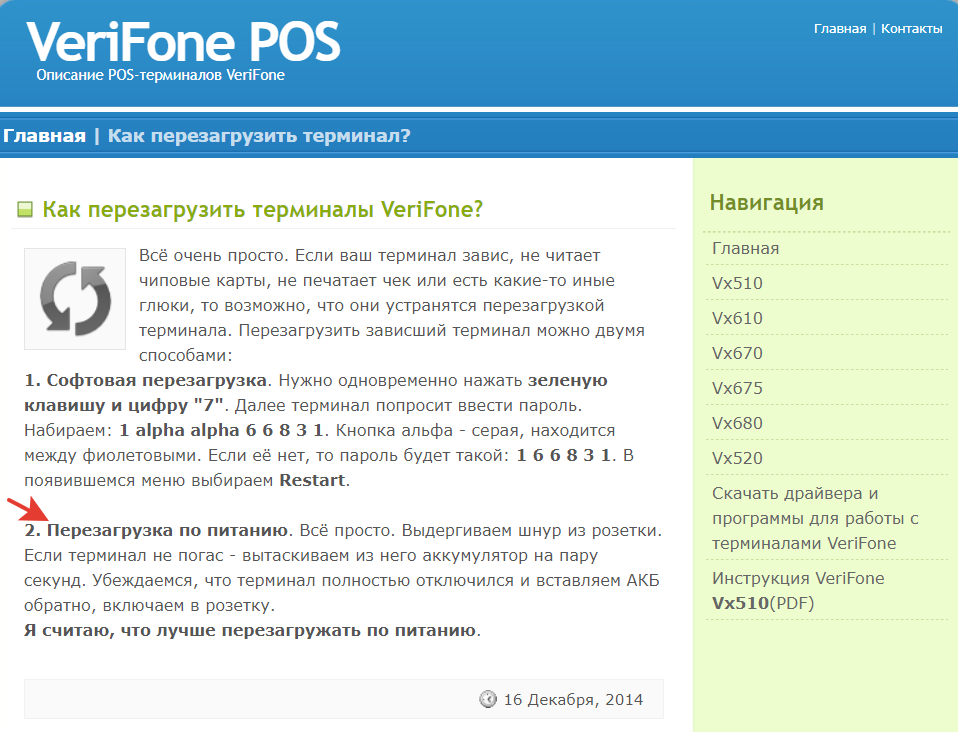The image size is (958, 735).
Task: Open Контакты link in header
Action: point(911,29)
